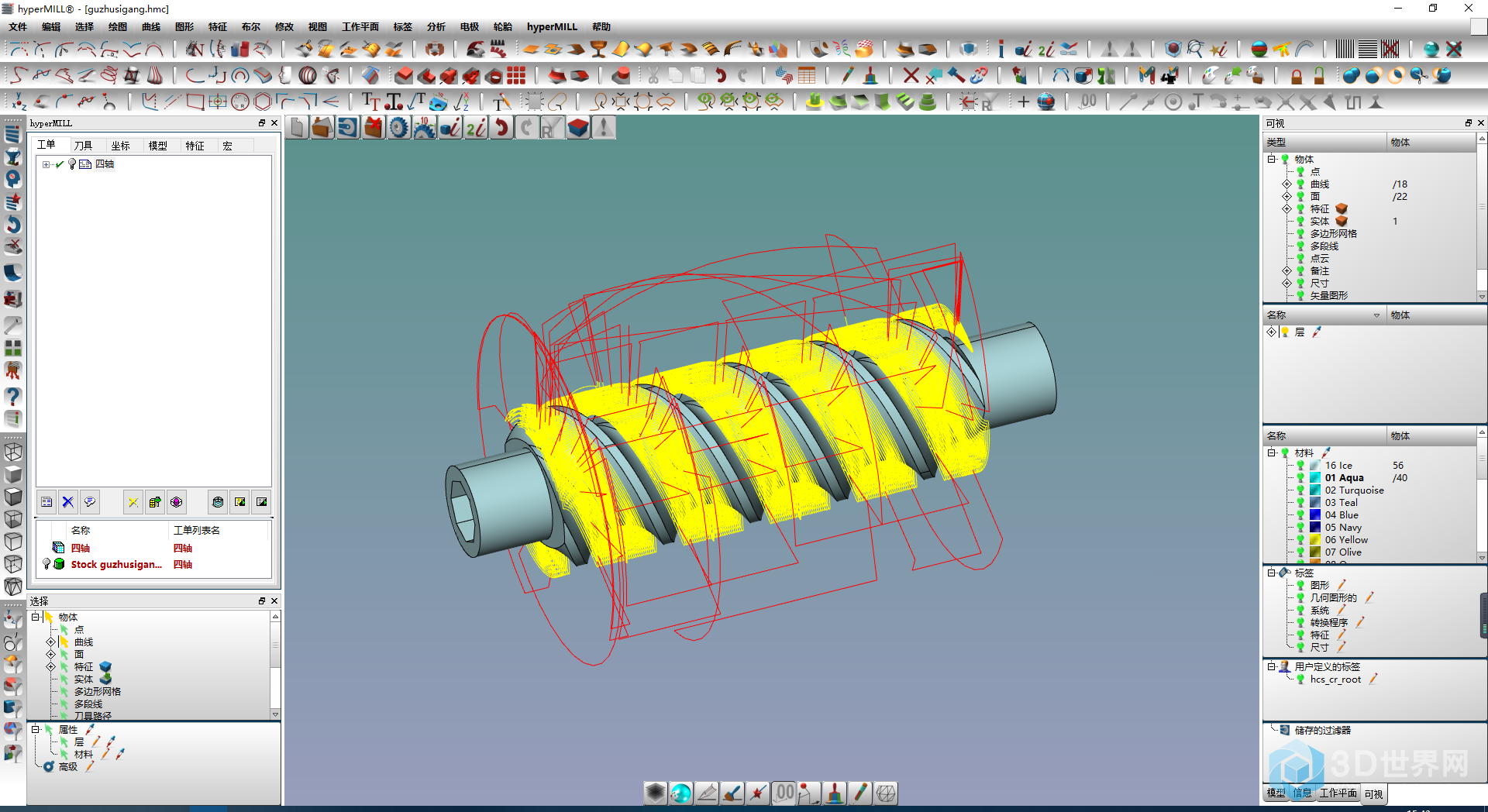Click the plus cross icon in third toolbar

tap(1023, 101)
